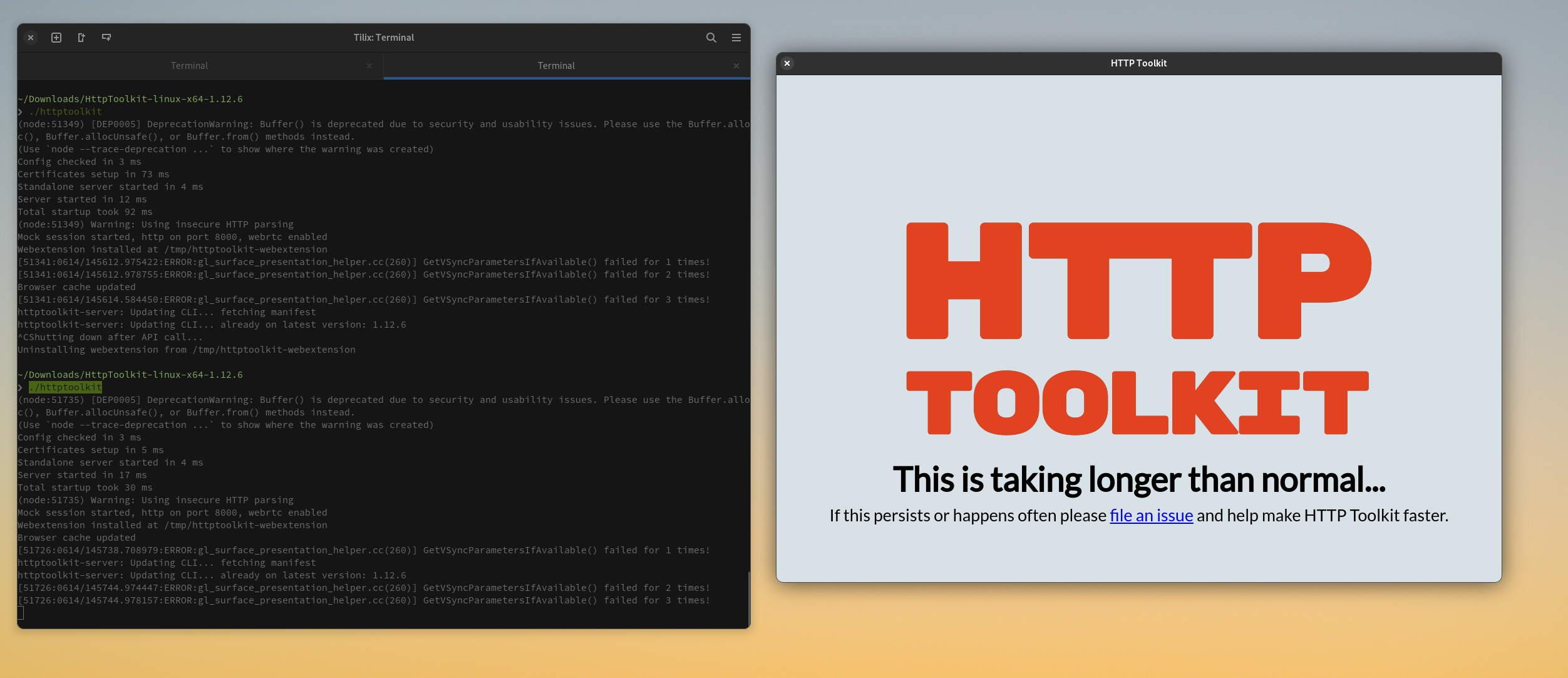
Task: Click the Tilix window close icon
Action: click(31, 38)
